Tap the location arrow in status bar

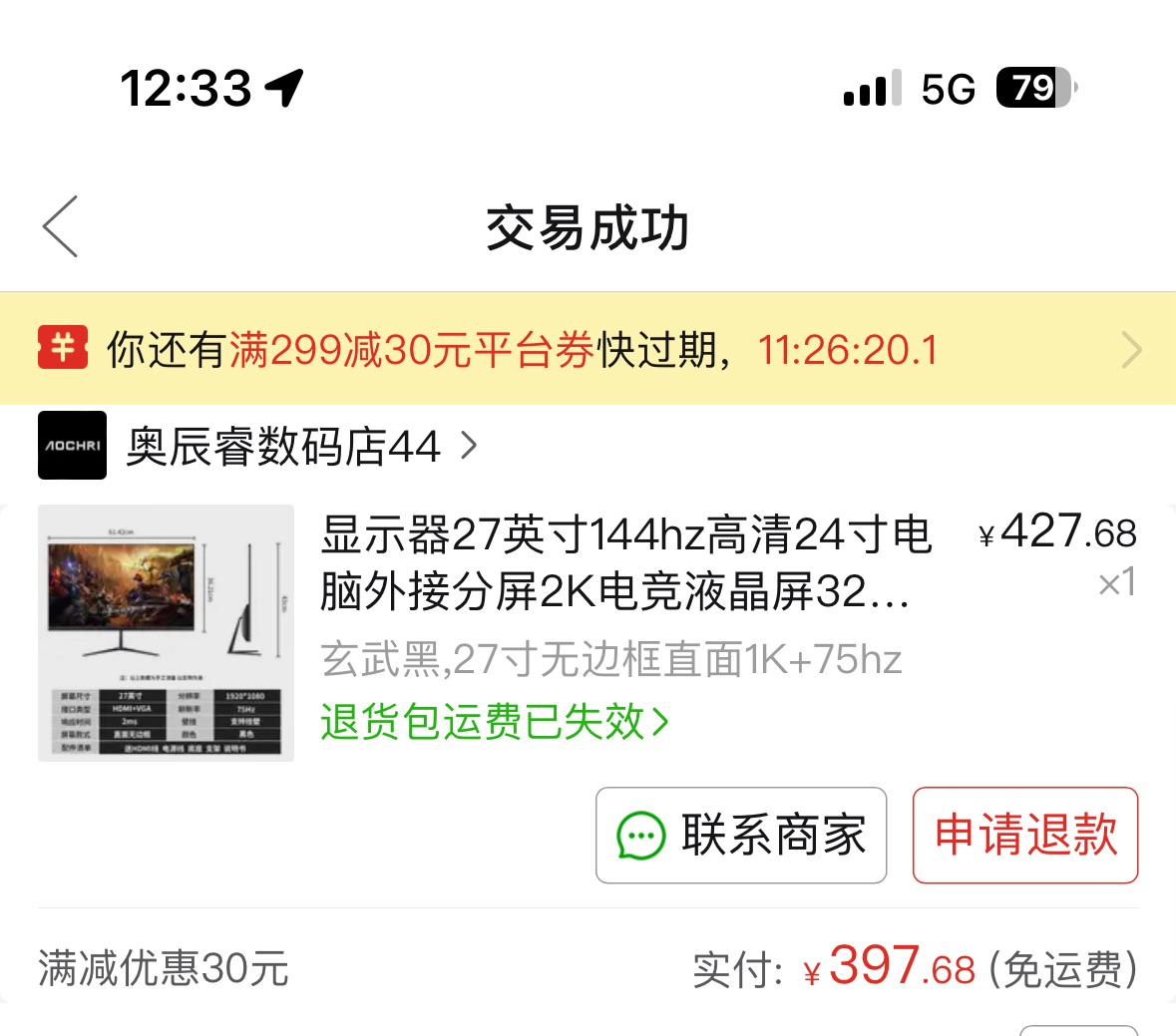pyautogui.click(x=285, y=88)
